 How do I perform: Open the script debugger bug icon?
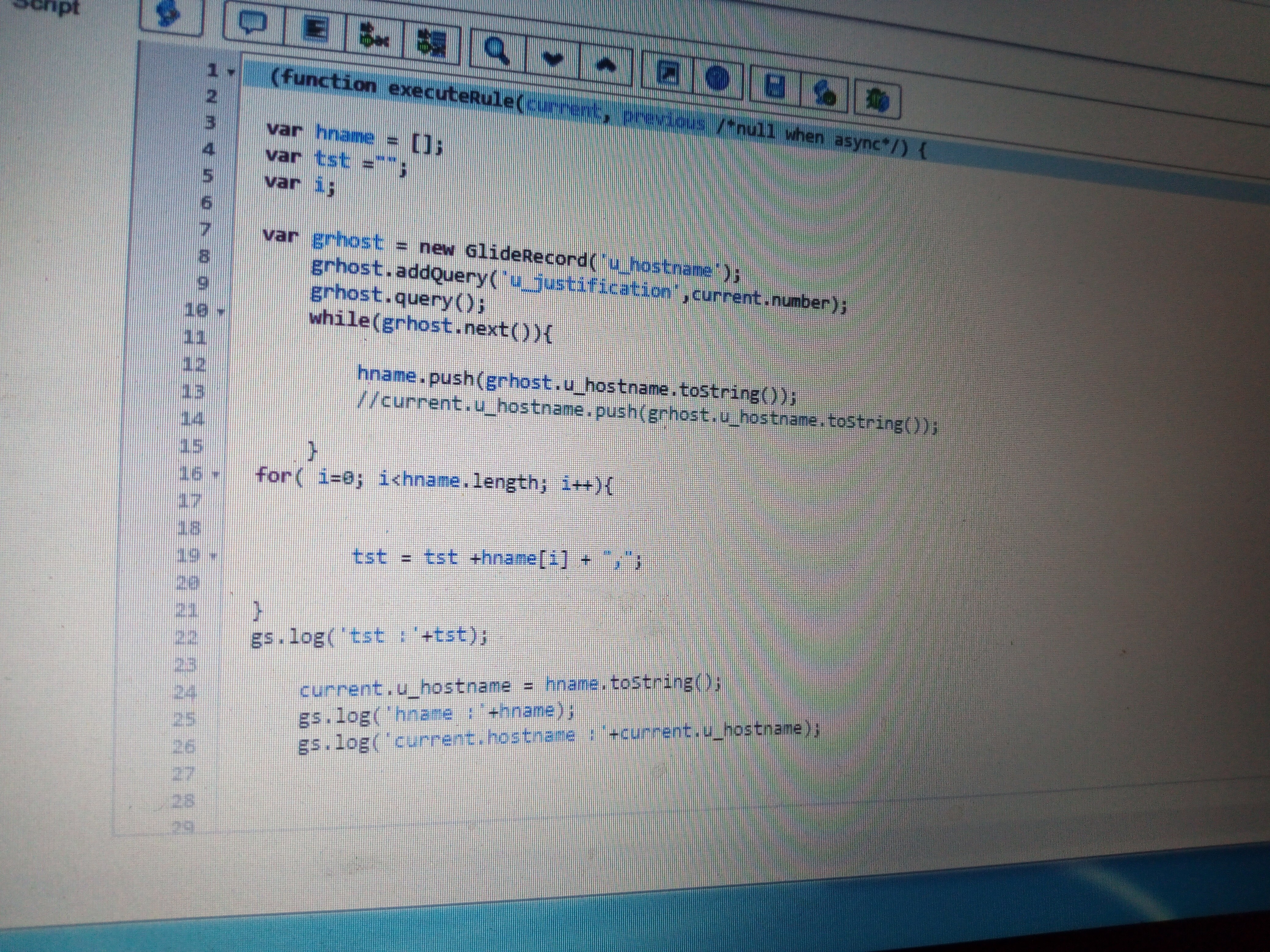pyautogui.click(x=877, y=100)
